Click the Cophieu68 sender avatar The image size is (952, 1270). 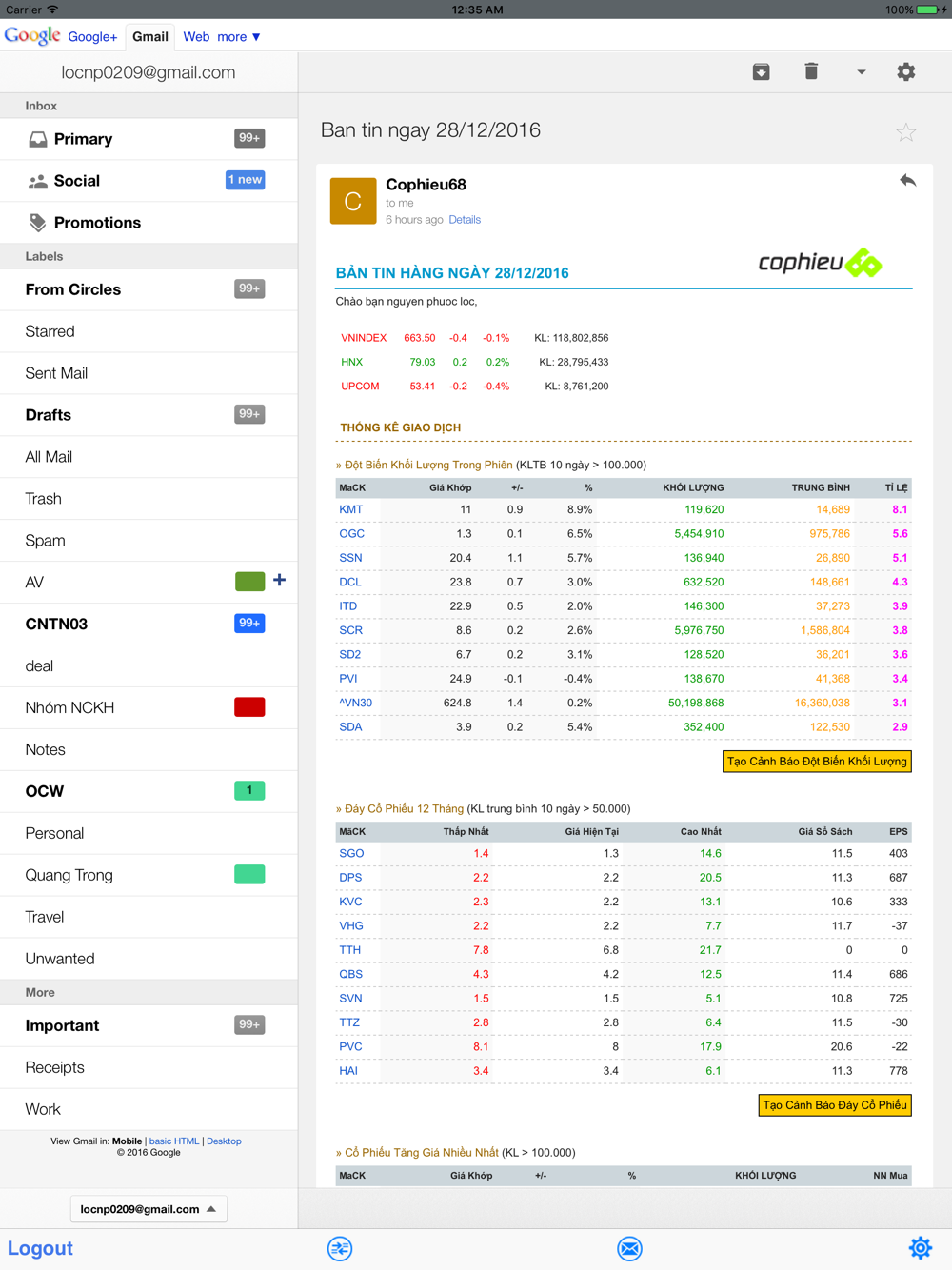(352, 201)
